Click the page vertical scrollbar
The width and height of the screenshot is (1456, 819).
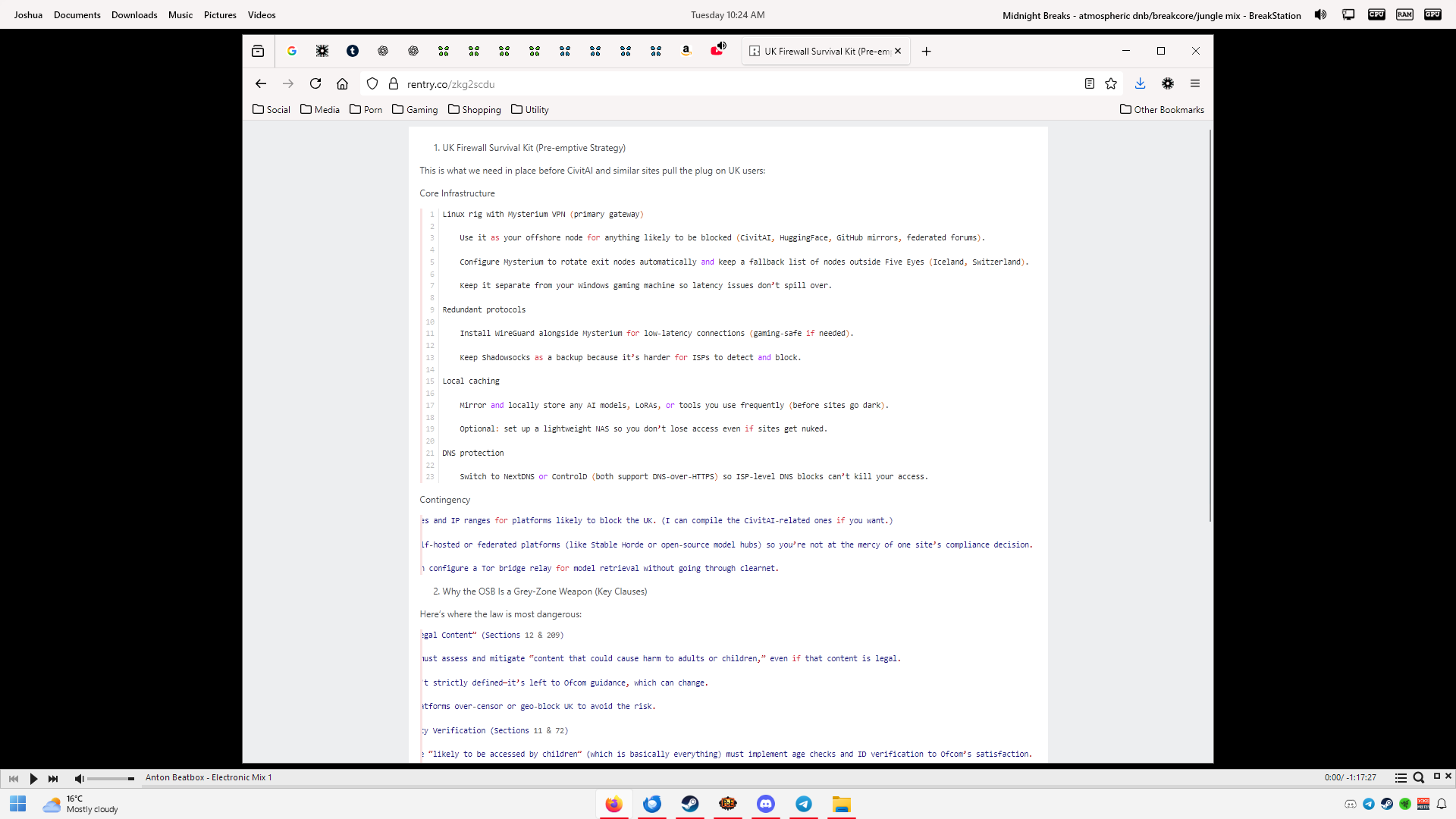click(x=1210, y=326)
